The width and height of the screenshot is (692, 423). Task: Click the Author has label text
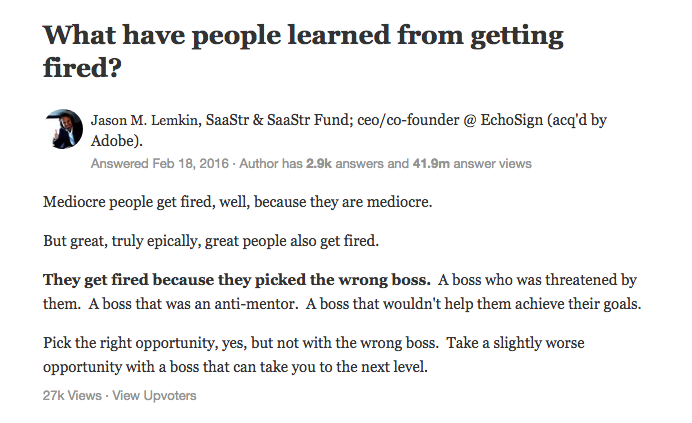(x=271, y=164)
